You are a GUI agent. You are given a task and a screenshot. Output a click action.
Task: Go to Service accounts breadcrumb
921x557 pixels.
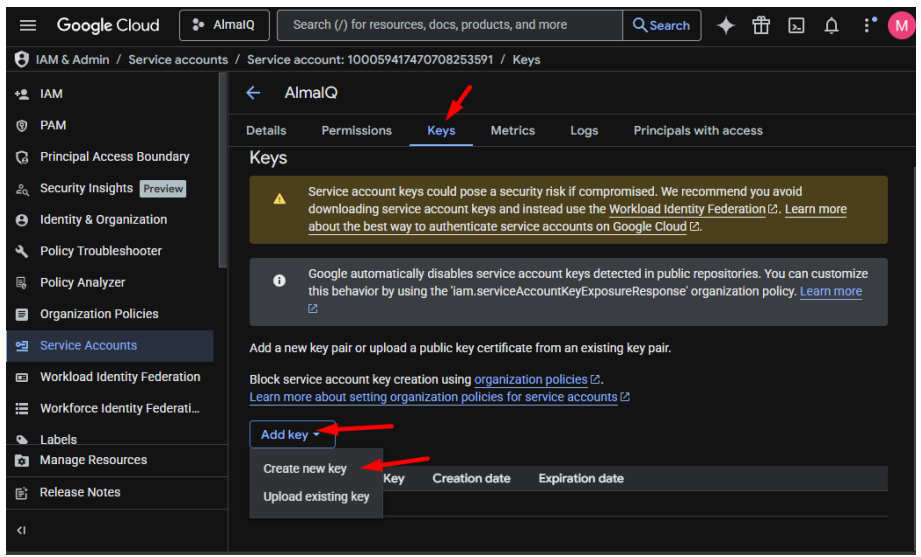tap(178, 59)
